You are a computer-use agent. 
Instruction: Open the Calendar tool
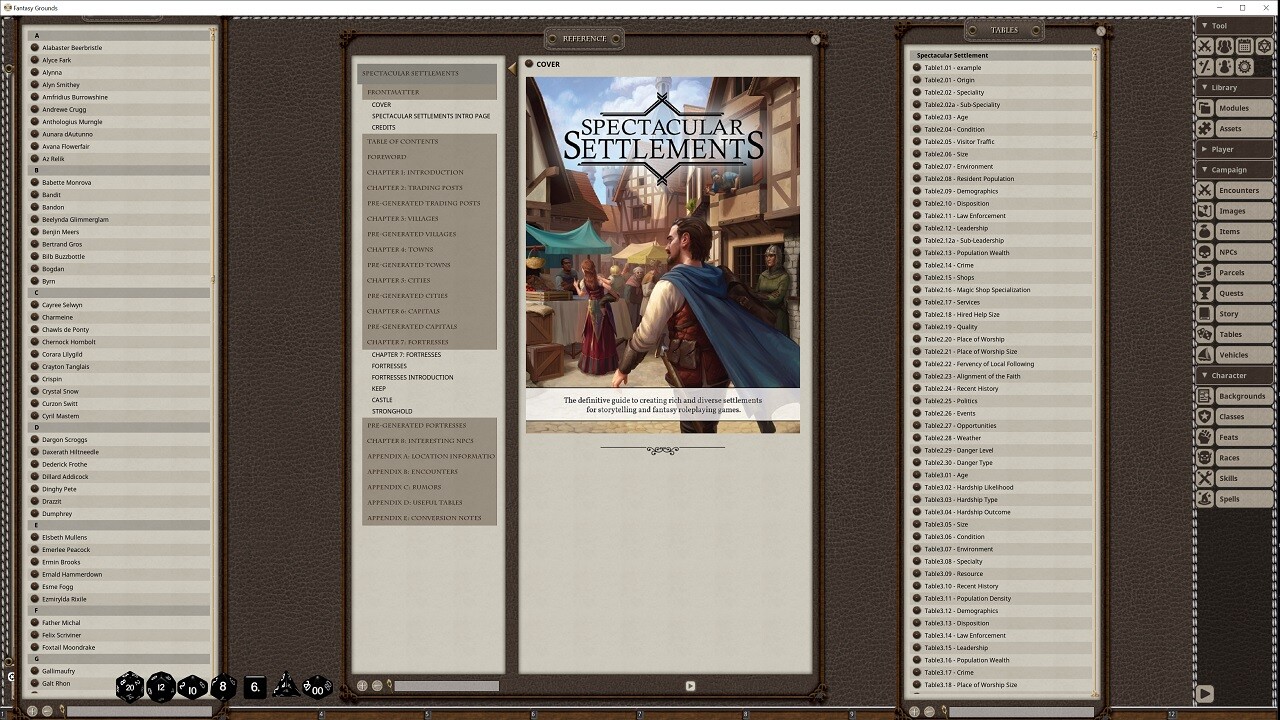(x=1245, y=46)
